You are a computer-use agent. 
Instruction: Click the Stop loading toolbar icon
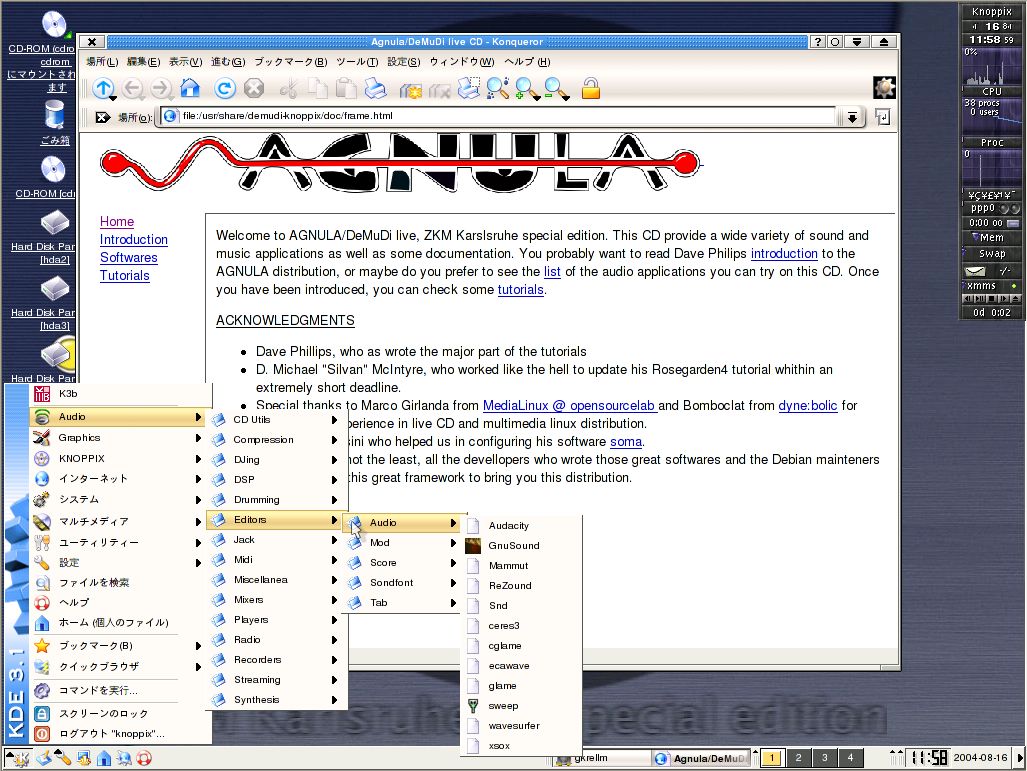[x=254, y=88]
